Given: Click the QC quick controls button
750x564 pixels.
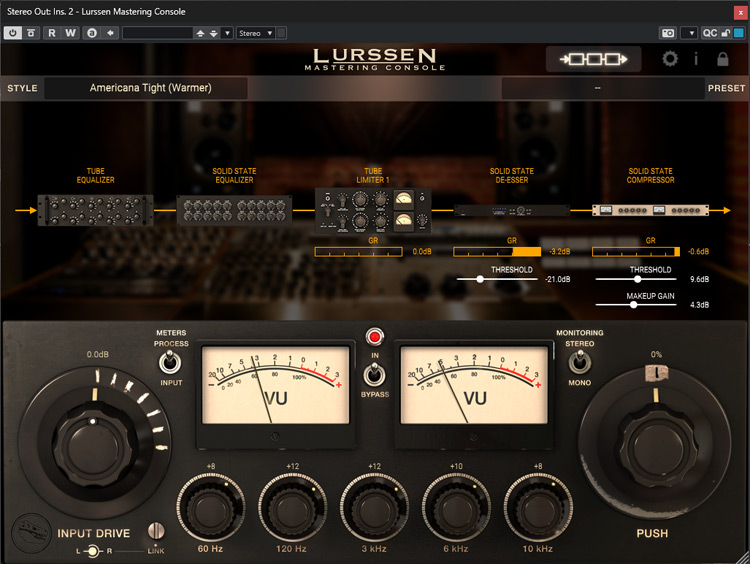Looking at the screenshot, I should click(710, 33).
